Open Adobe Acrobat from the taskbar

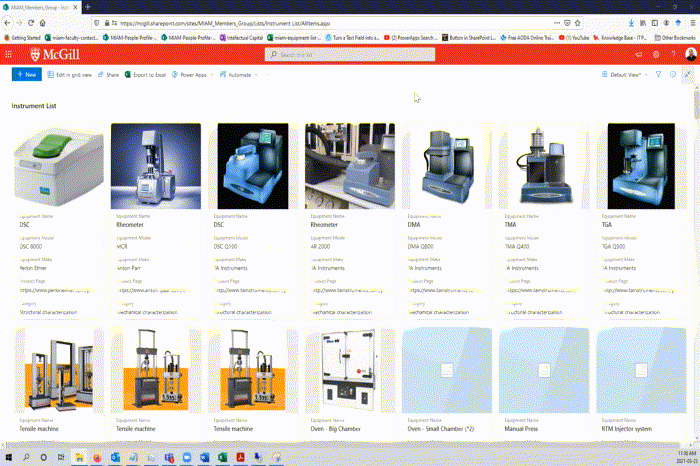pyautogui.click(x=240, y=457)
